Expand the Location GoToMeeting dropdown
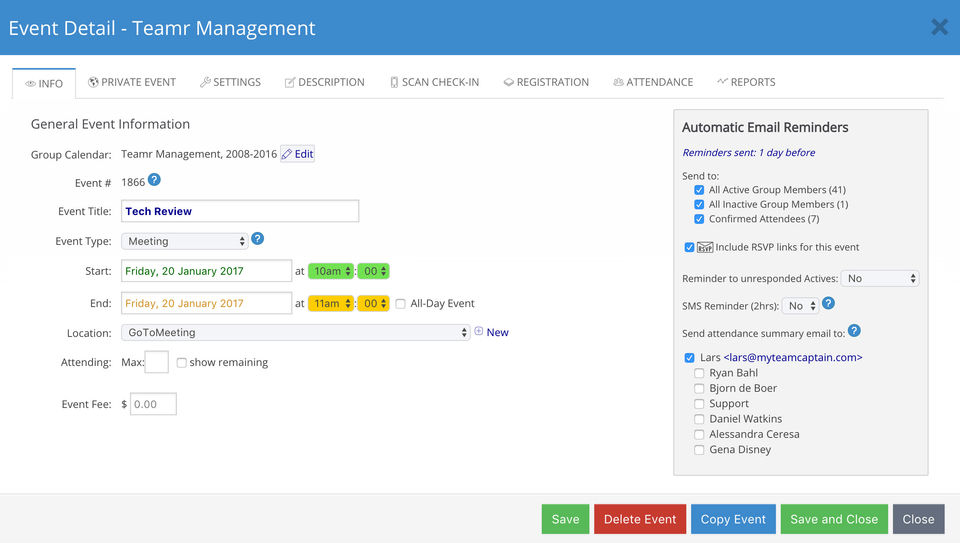The image size is (960, 543). pos(295,332)
